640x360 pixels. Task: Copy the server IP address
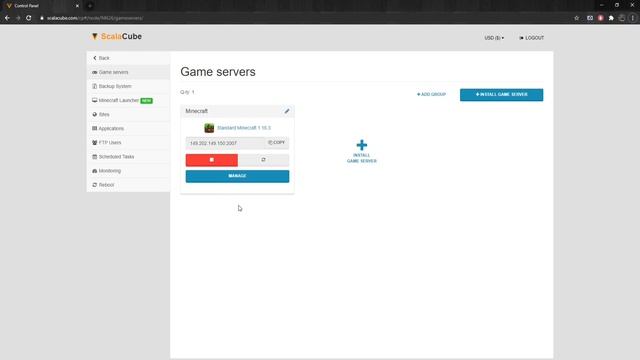277,143
